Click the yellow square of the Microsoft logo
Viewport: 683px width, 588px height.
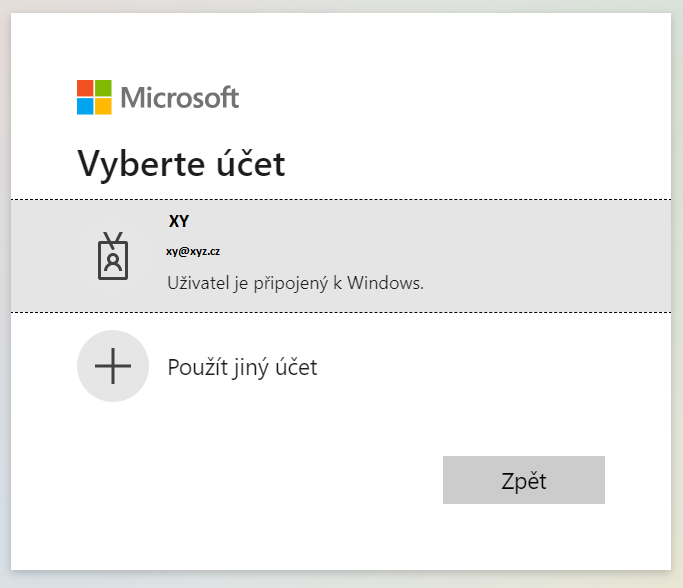[x=104, y=106]
